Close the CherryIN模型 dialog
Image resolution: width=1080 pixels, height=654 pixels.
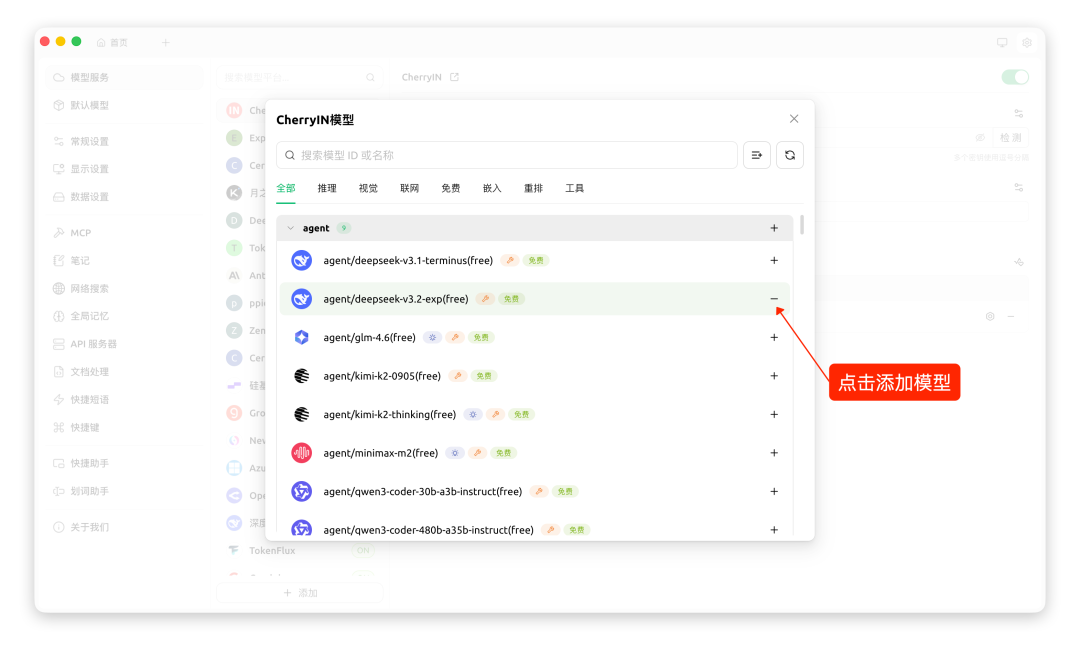(793, 119)
